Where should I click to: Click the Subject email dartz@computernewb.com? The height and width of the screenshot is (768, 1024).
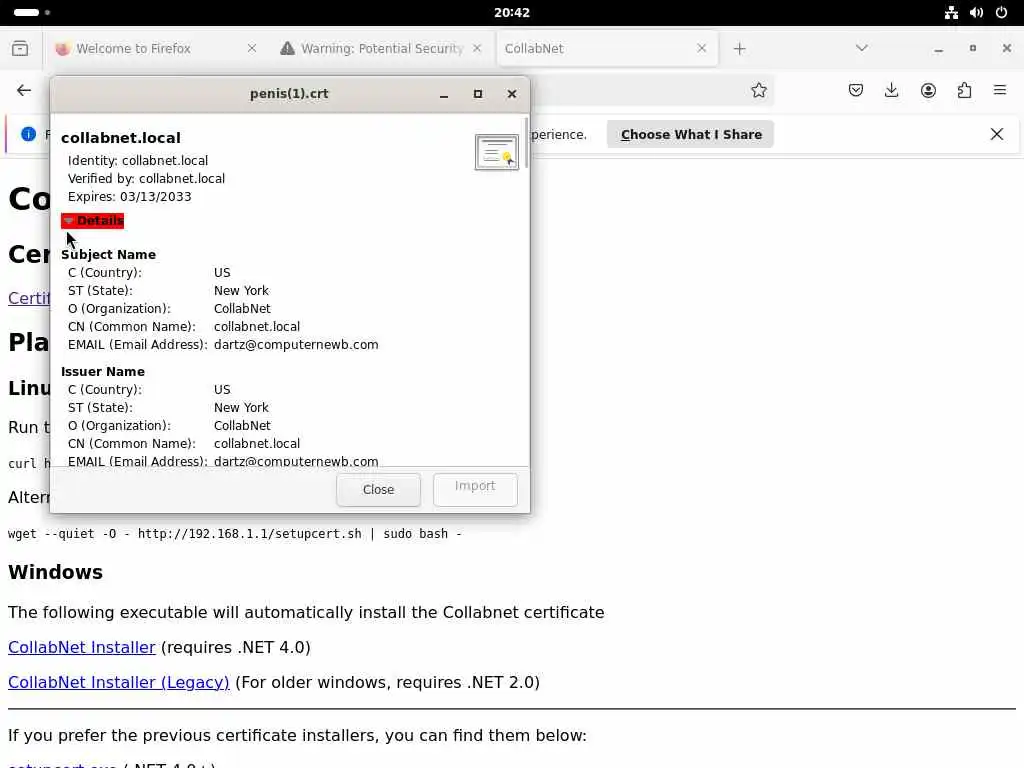(x=296, y=344)
